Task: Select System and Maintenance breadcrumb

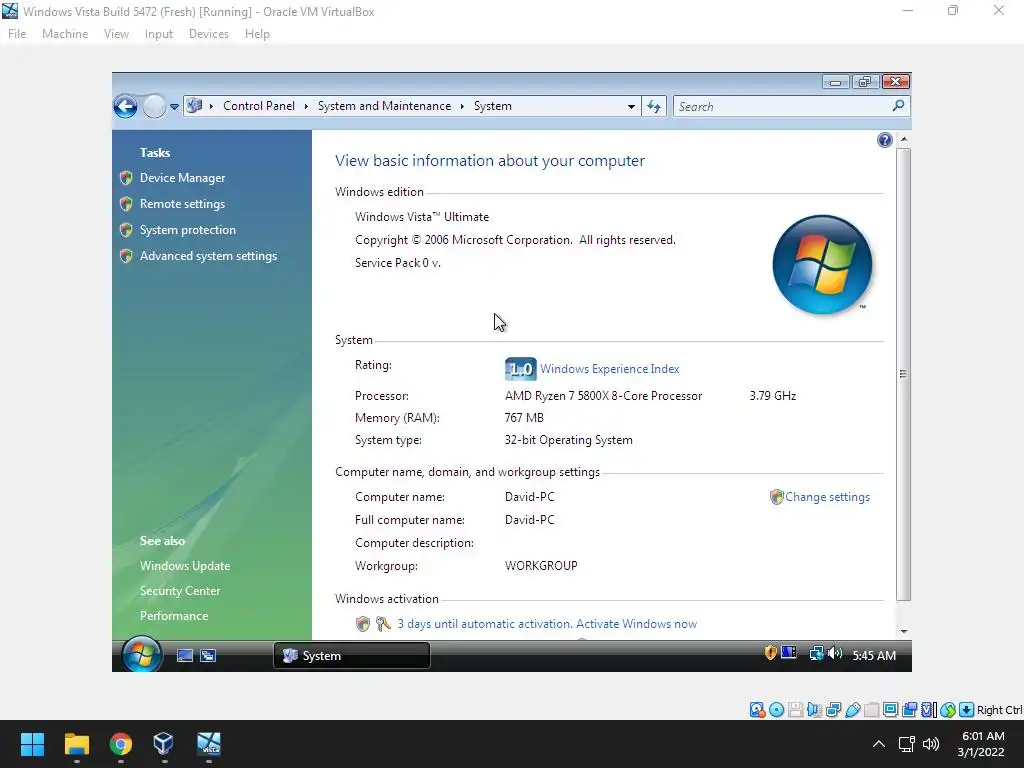Action: 384,106
